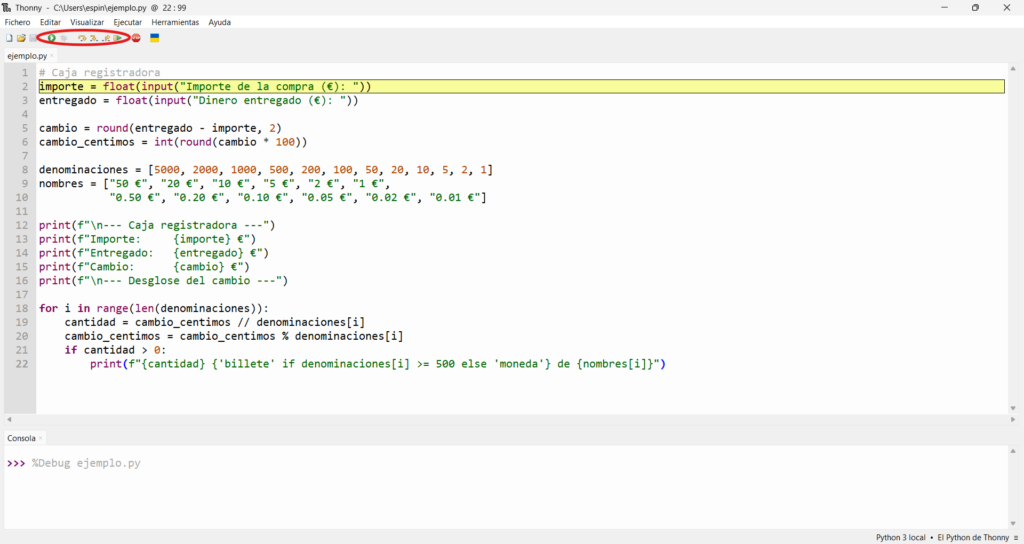Click the 'entregado = float(input' line
Image resolution: width=1024 pixels, height=544 pixels.
click(x=199, y=101)
